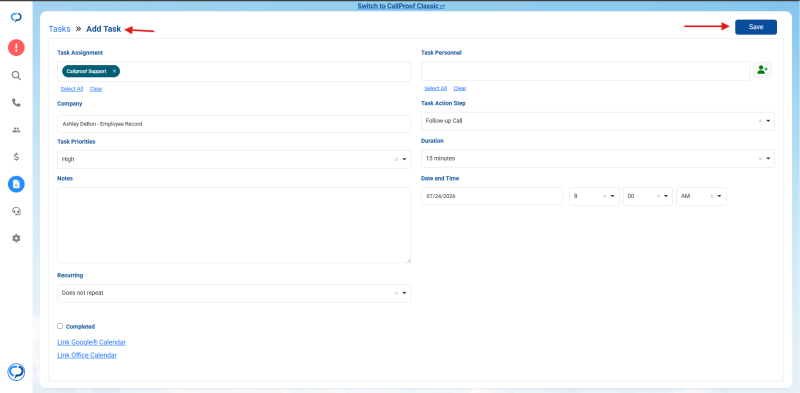Open the Recurring dropdown
Viewport: 800px width, 393px height.
[404, 293]
